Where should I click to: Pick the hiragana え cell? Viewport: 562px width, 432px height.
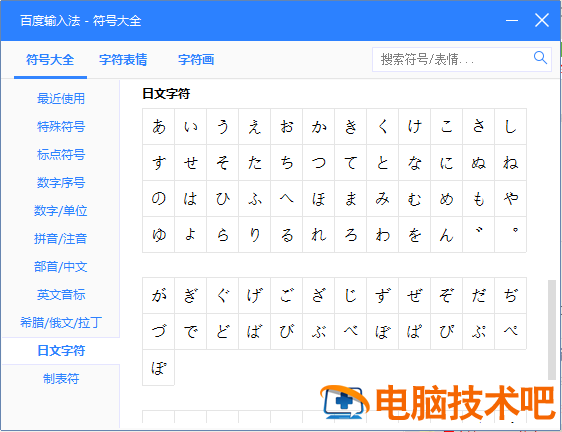(254, 127)
